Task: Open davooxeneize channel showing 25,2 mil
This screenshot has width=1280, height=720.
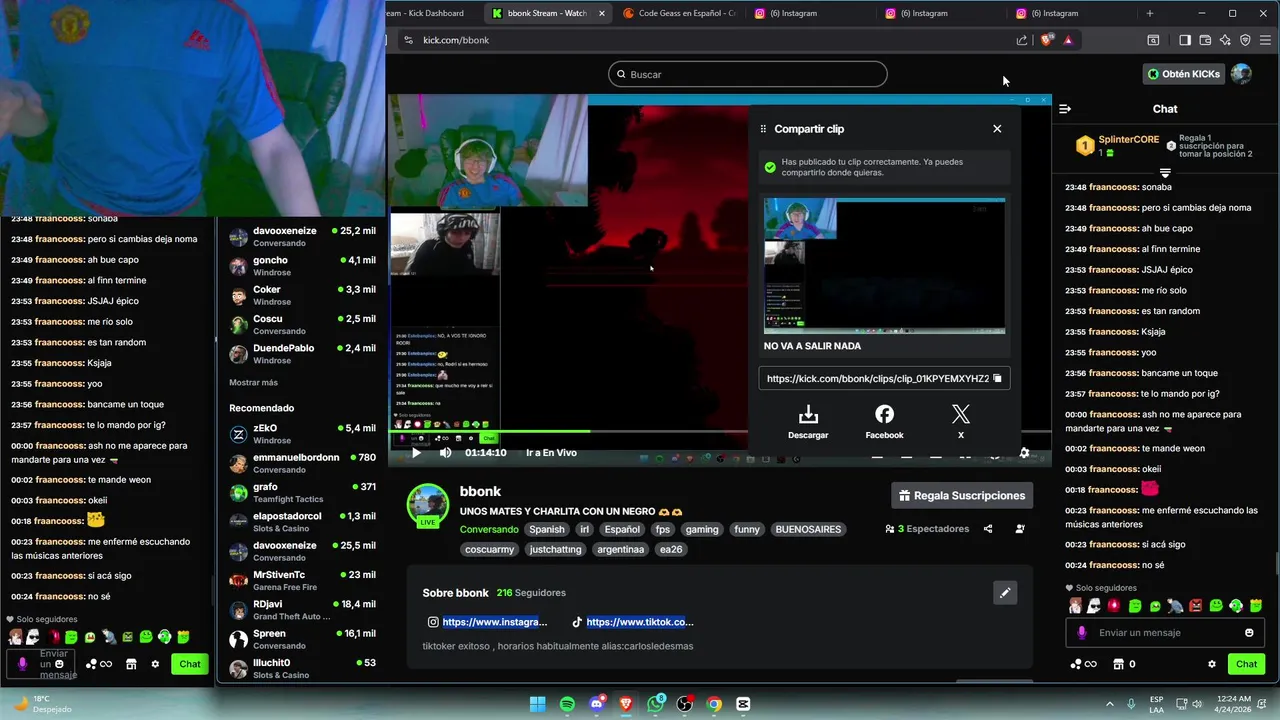Action: pyautogui.click(x=302, y=237)
